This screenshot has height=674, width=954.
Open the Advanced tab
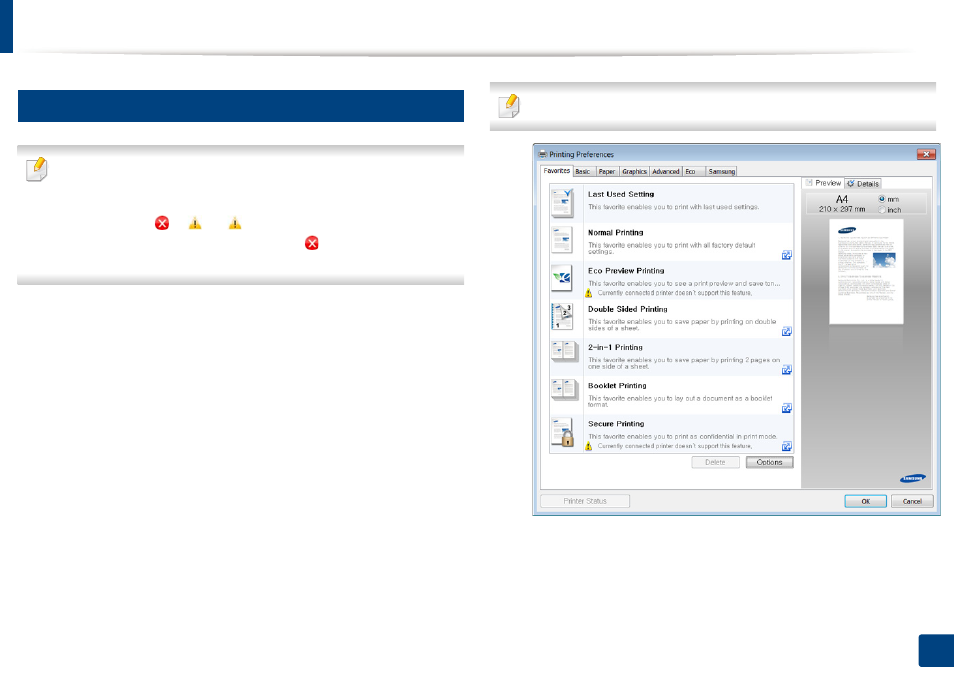666,172
